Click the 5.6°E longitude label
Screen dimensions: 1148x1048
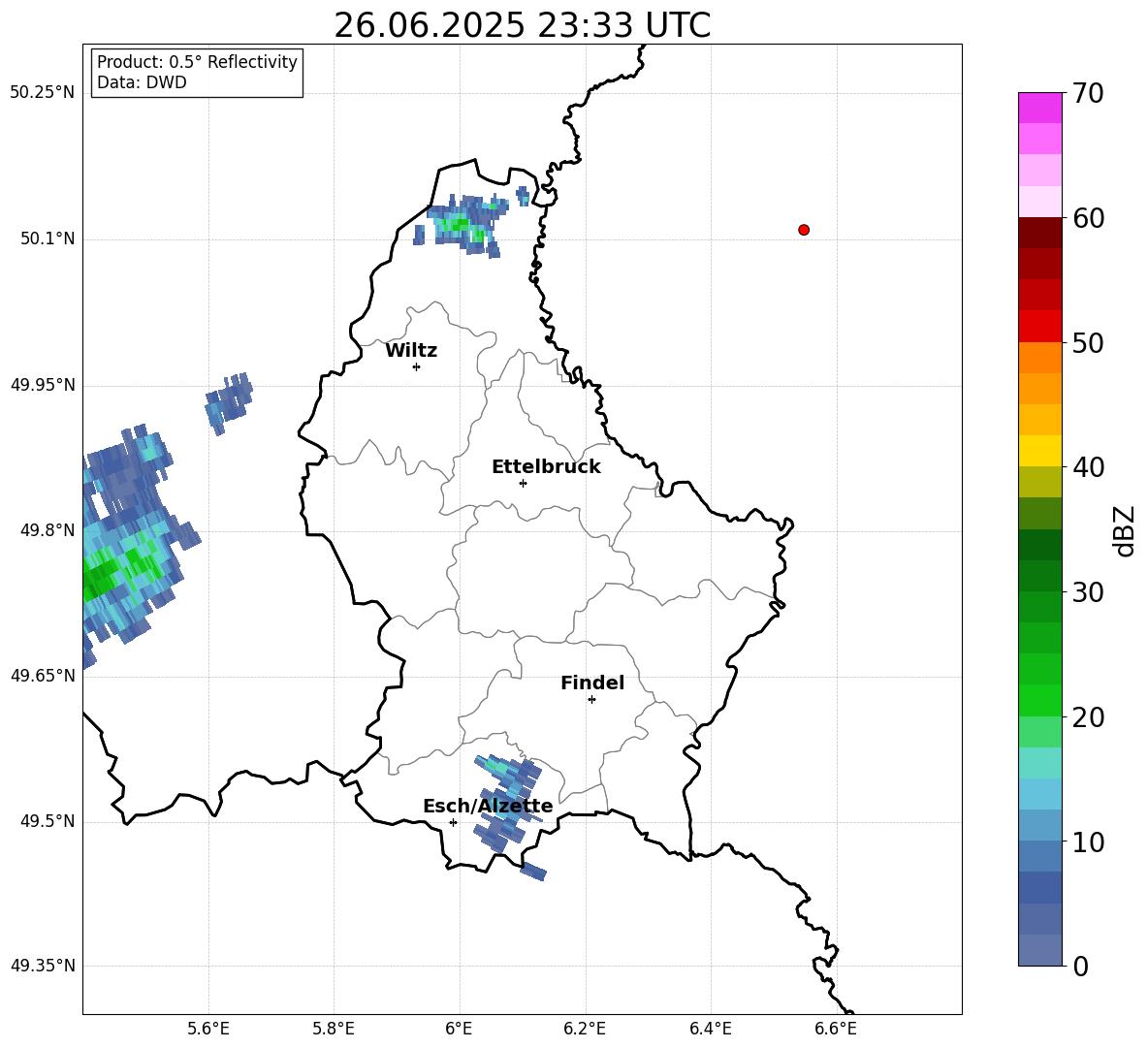(x=208, y=1029)
